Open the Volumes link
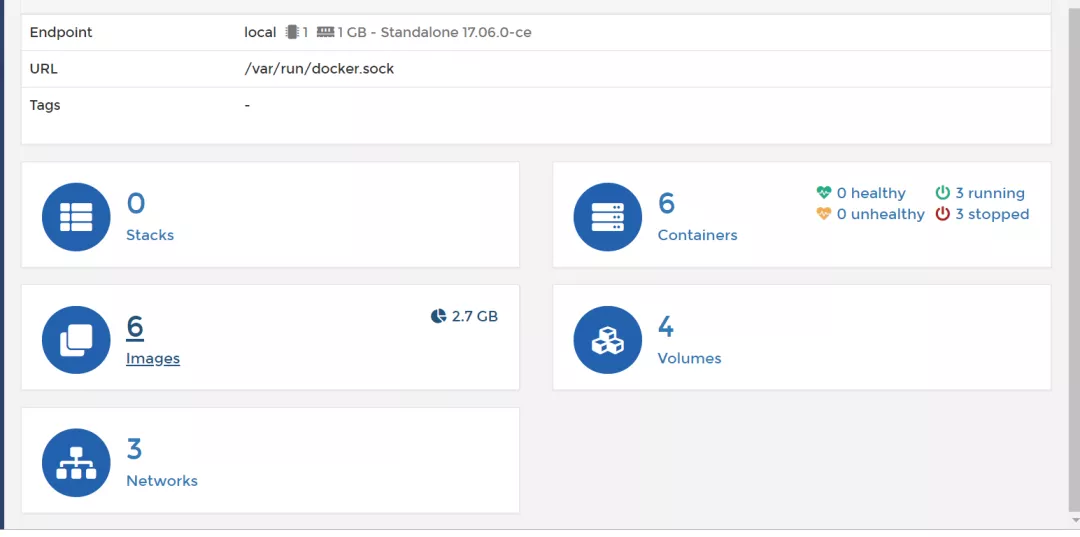The height and width of the screenshot is (537, 1080). (689, 358)
